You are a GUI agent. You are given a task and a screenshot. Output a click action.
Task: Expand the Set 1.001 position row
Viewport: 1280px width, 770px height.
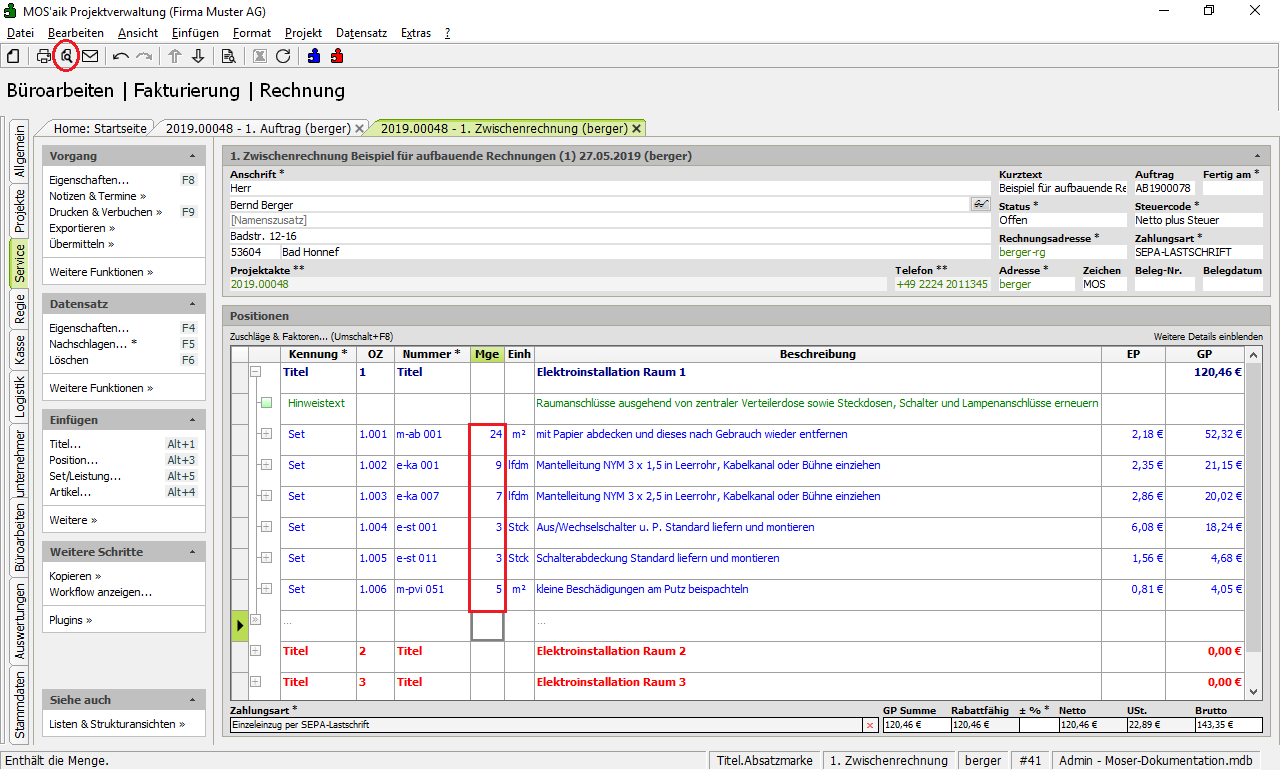pyautogui.click(x=266, y=434)
